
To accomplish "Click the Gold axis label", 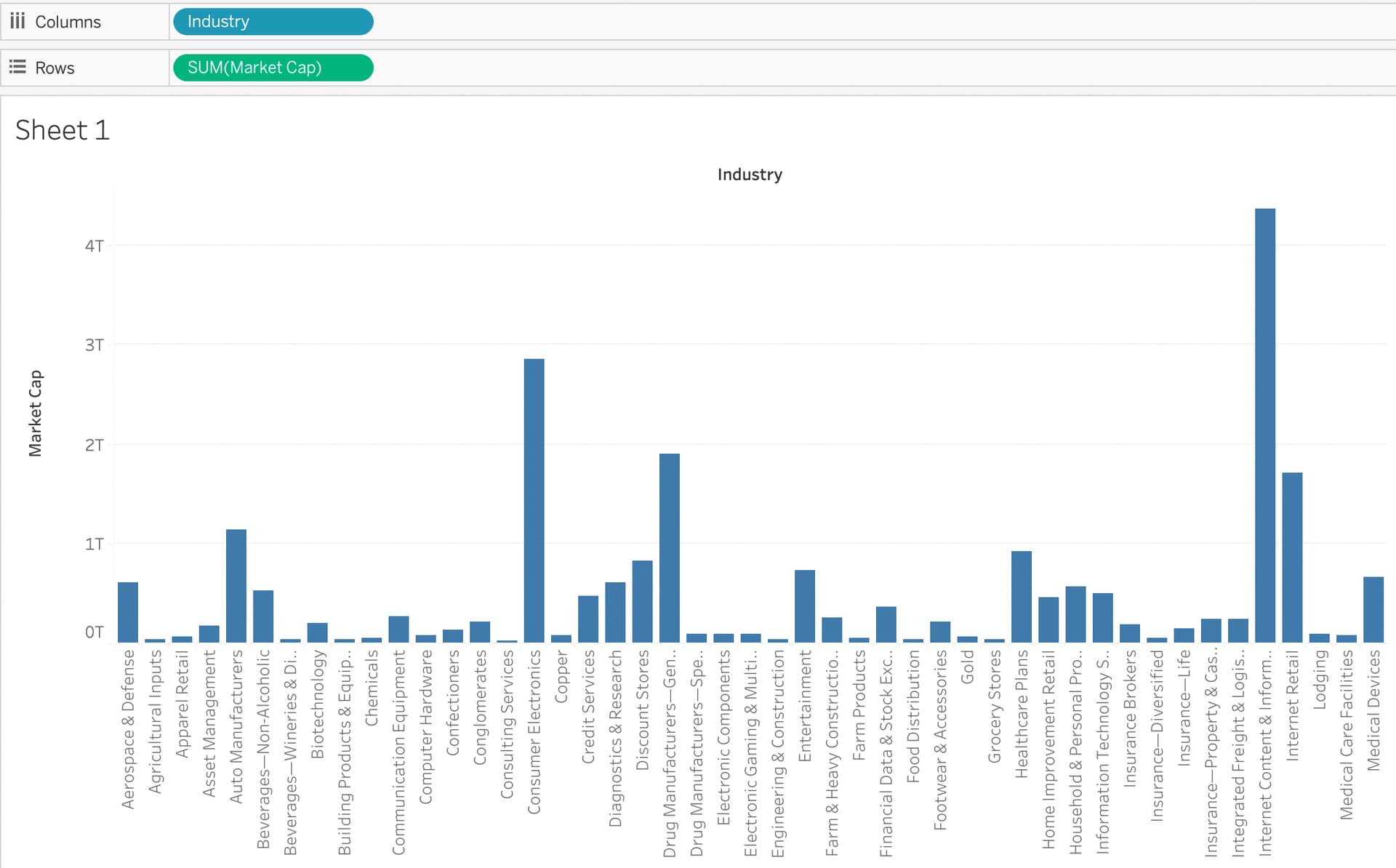I will pos(967,667).
